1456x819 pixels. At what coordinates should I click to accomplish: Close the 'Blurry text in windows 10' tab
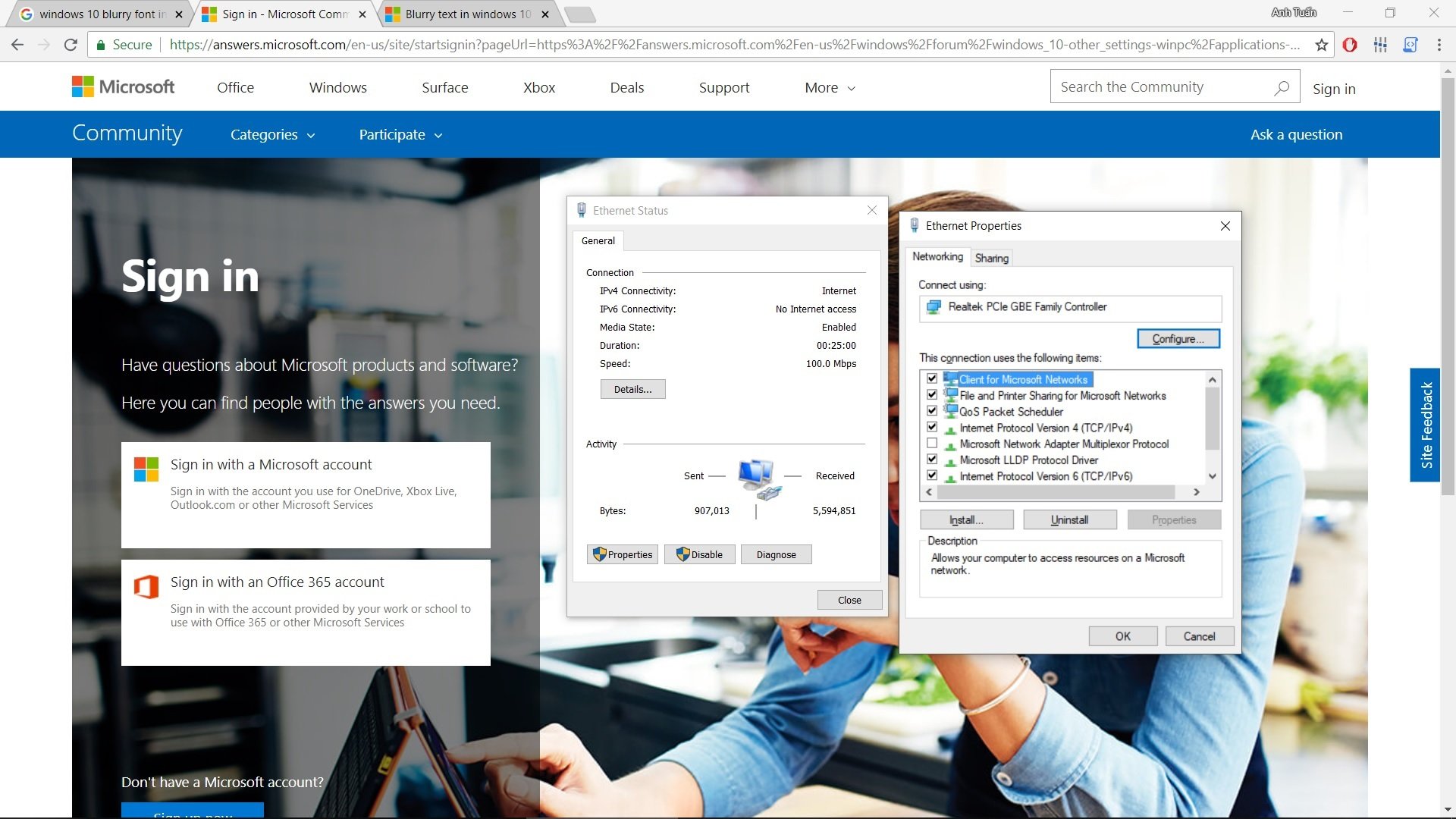(x=545, y=14)
